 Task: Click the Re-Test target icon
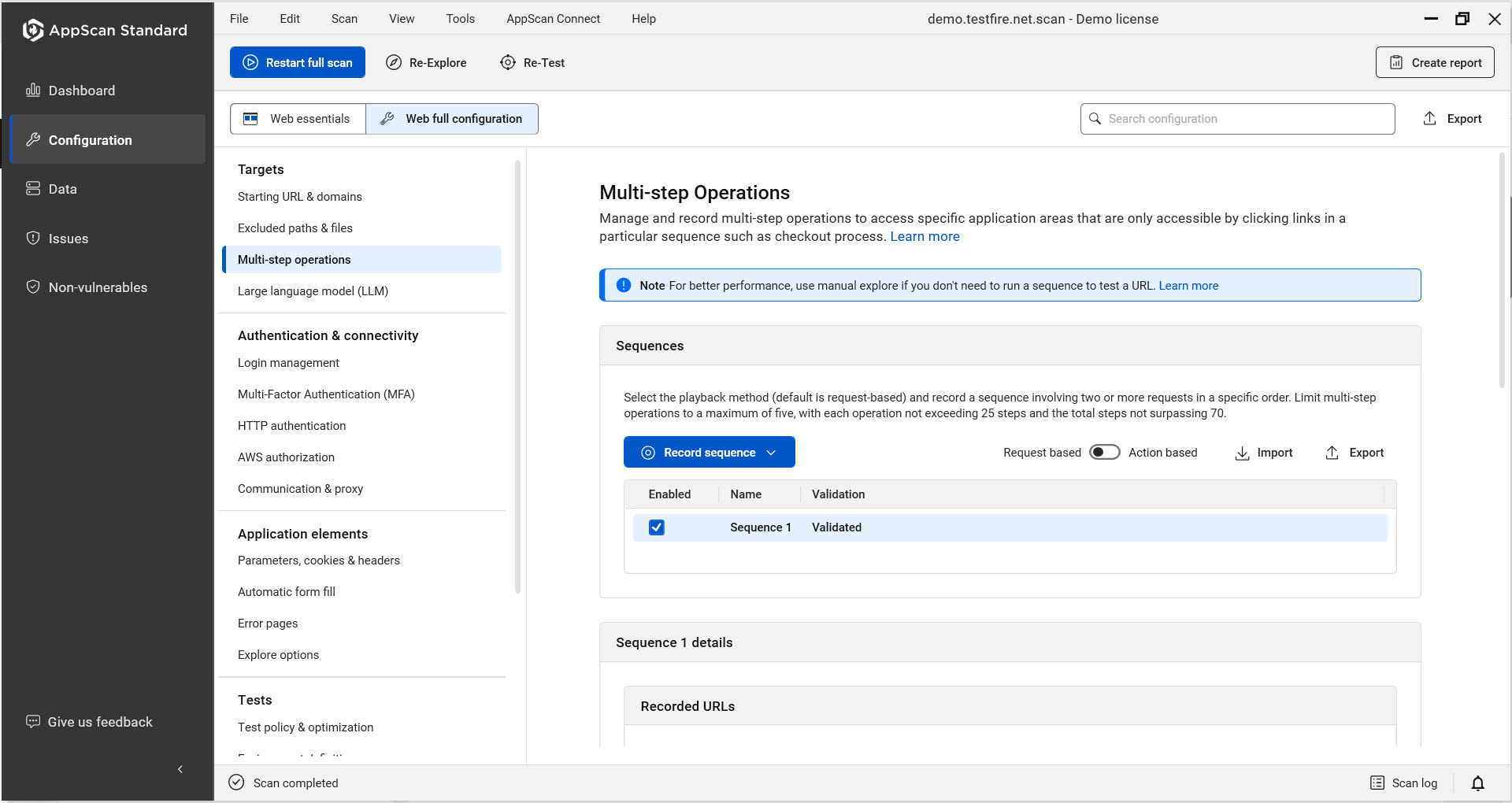(508, 62)
